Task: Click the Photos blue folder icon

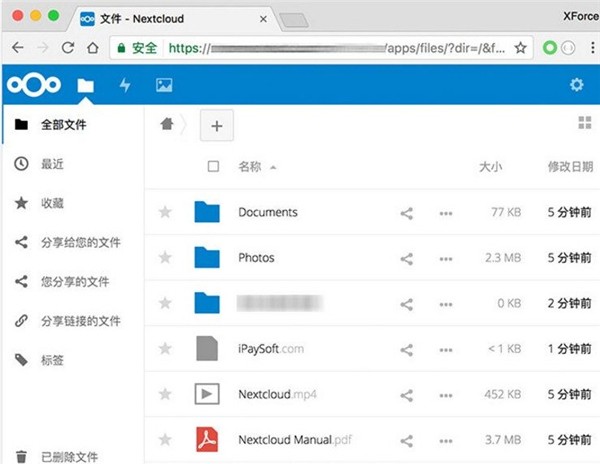Action: click(x=207, y=257)
